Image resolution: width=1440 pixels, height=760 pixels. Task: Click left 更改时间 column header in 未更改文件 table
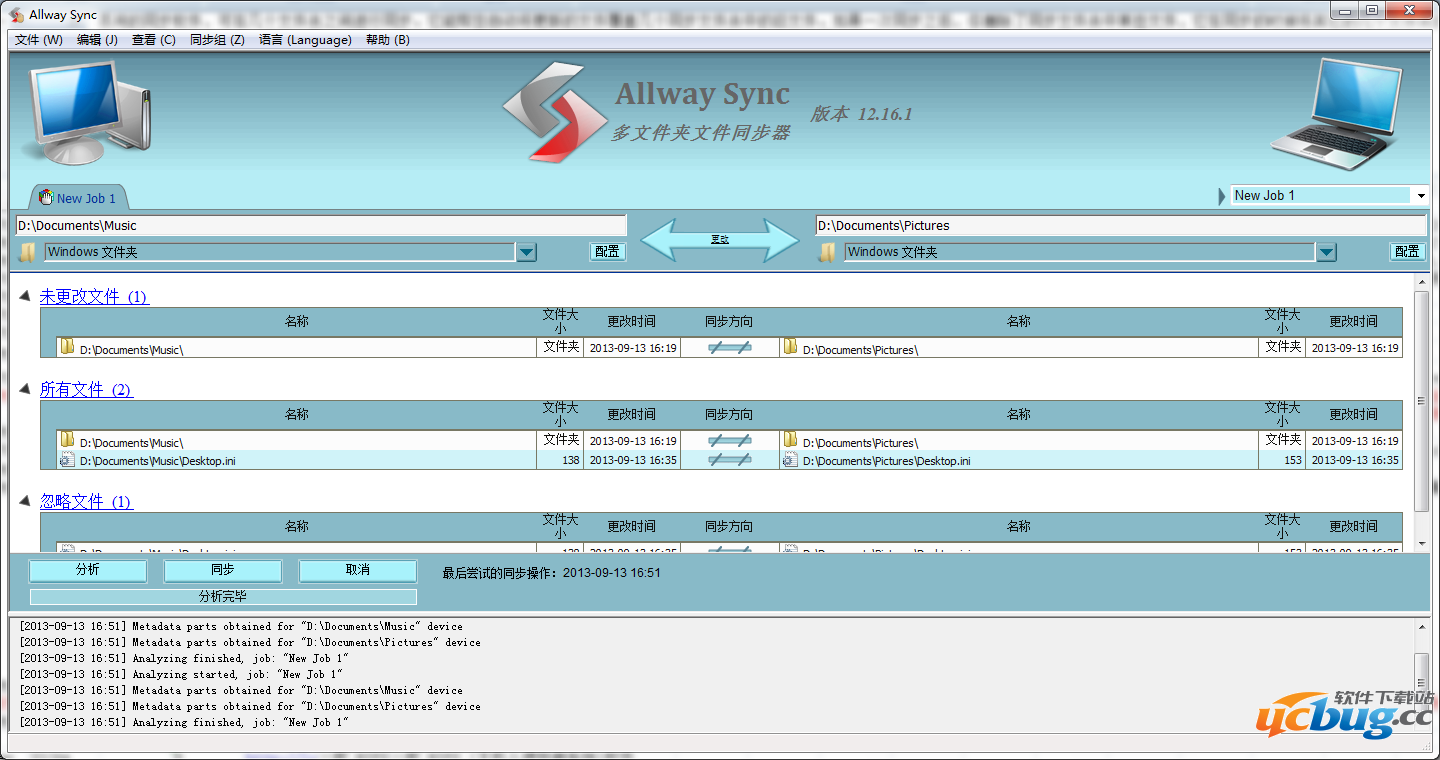coord(632,322)
